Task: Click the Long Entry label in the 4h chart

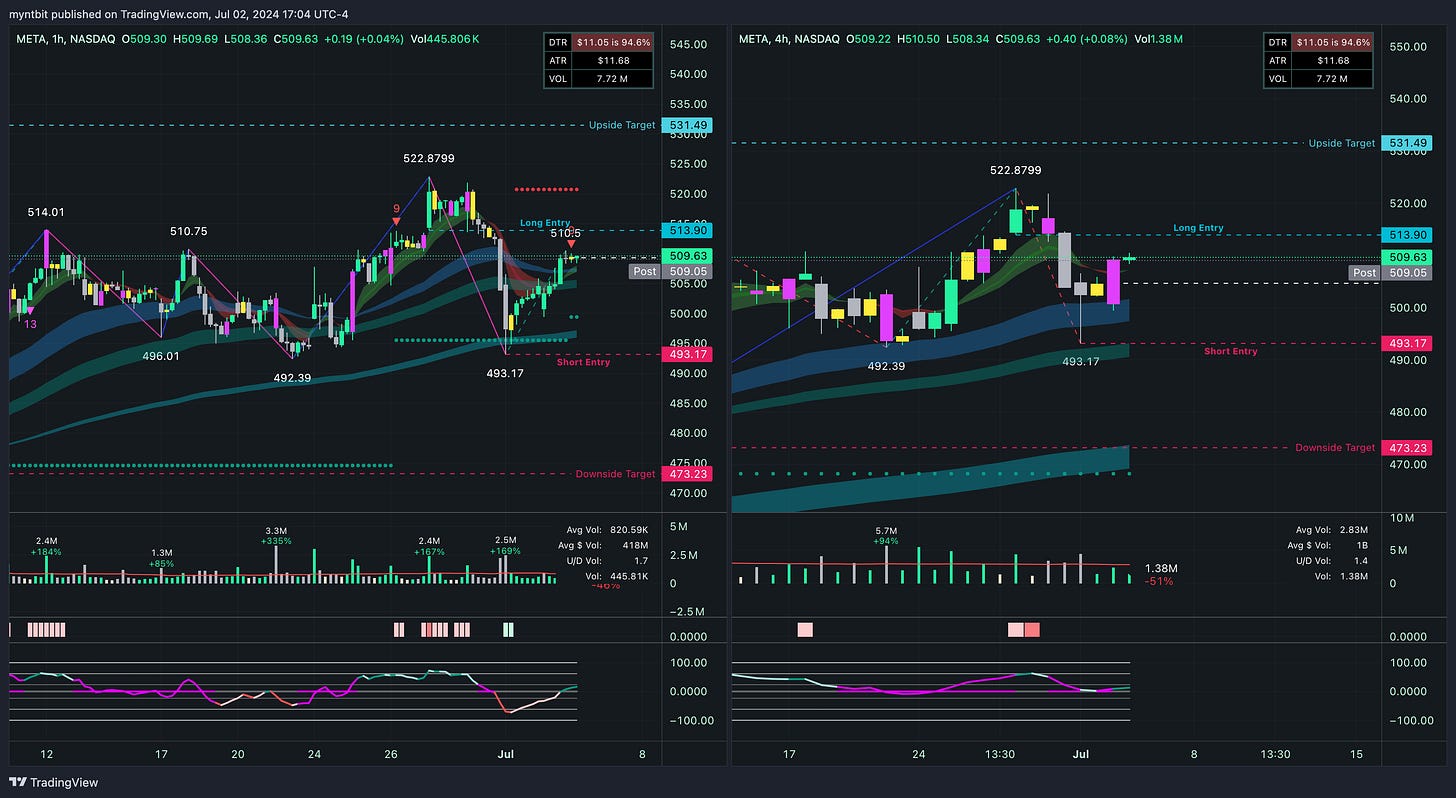Action: 1198,228
